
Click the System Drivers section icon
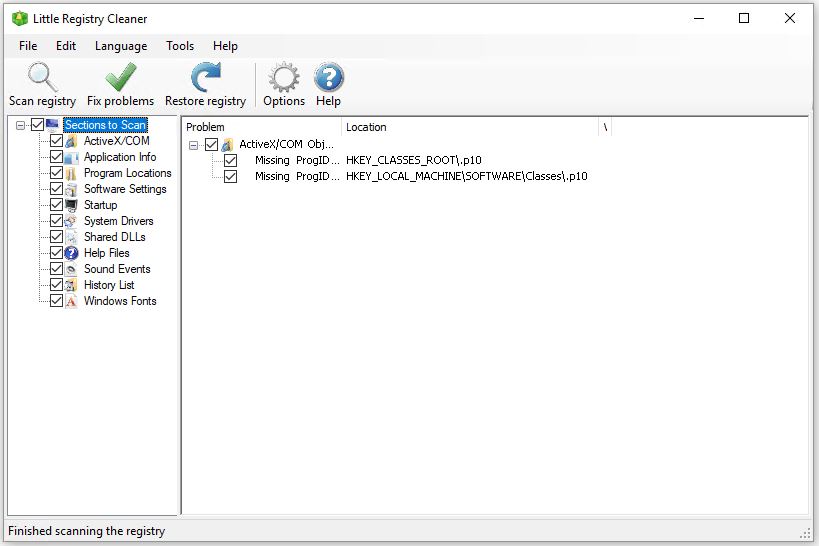point(72,221)
